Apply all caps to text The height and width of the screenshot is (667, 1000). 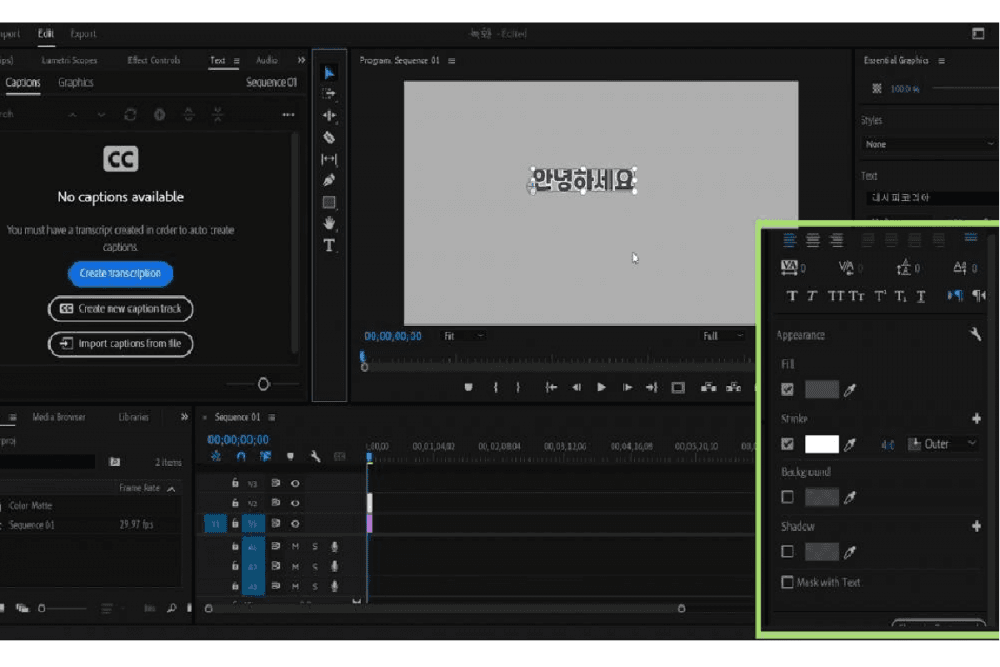point(835,296)
